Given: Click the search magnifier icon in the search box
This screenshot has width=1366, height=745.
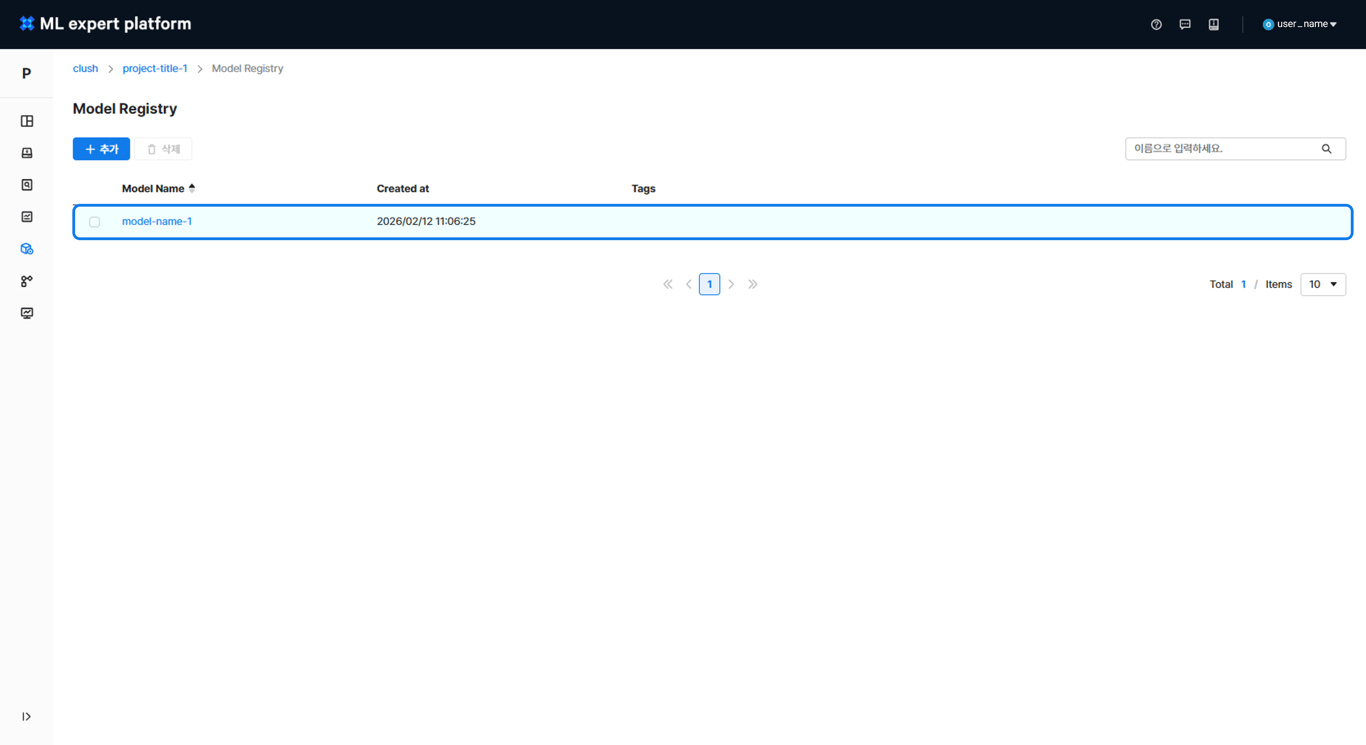Looking at the screenshot, I should coord(1327,149).
